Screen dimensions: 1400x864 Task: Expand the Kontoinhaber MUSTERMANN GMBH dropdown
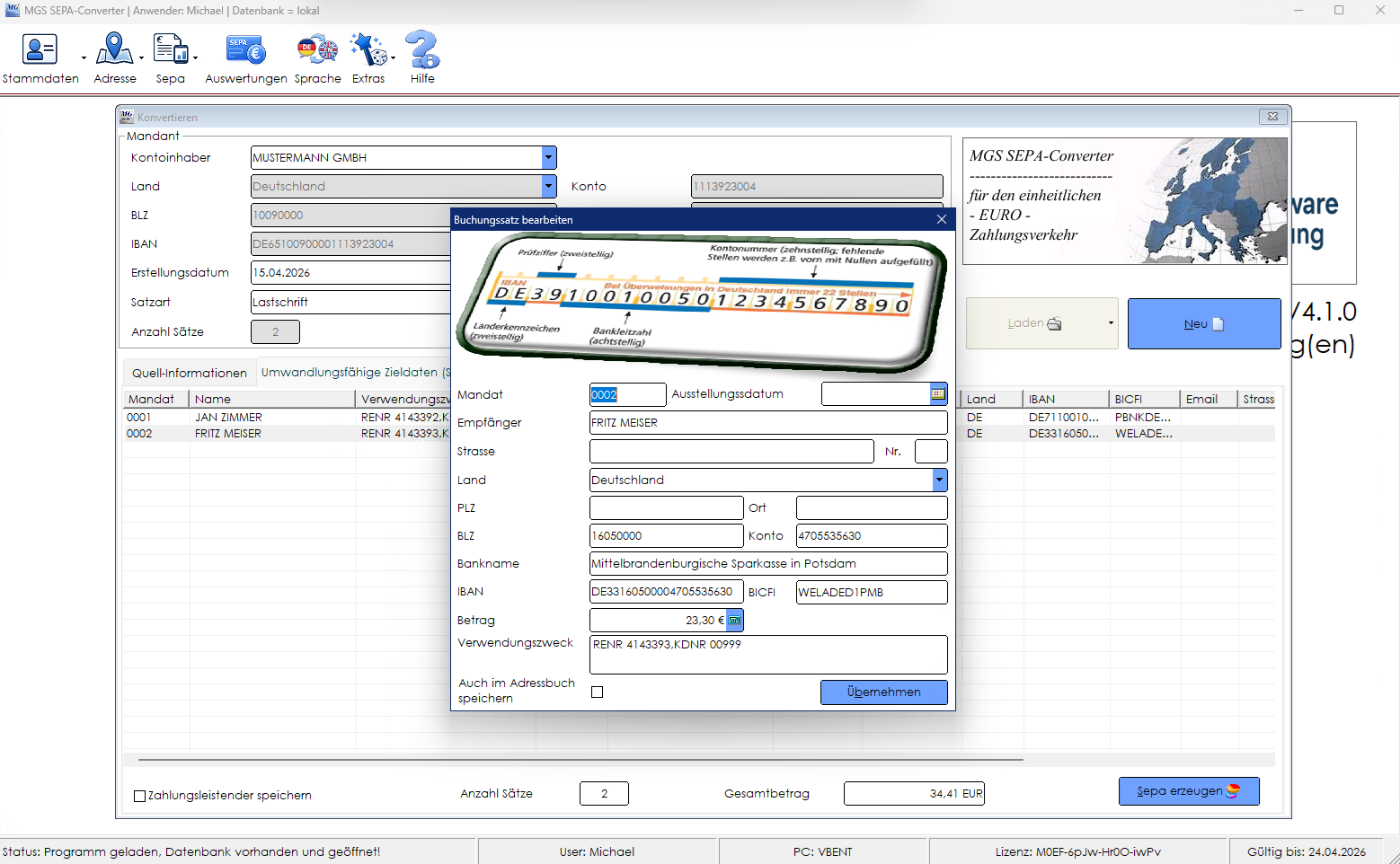tap(548, 157)
